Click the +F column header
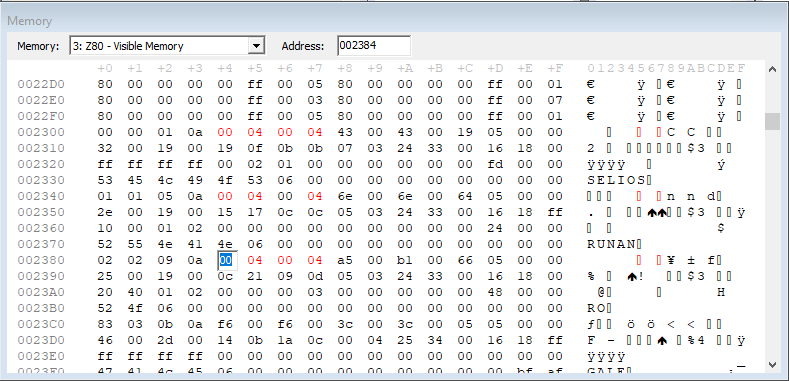 [555, 68]
